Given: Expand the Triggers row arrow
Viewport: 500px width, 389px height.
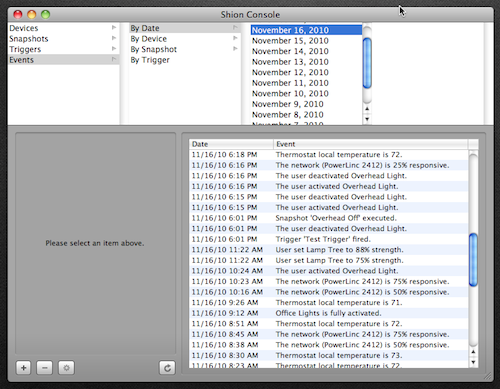Looking at the screenshot, I should click(114, 49).
